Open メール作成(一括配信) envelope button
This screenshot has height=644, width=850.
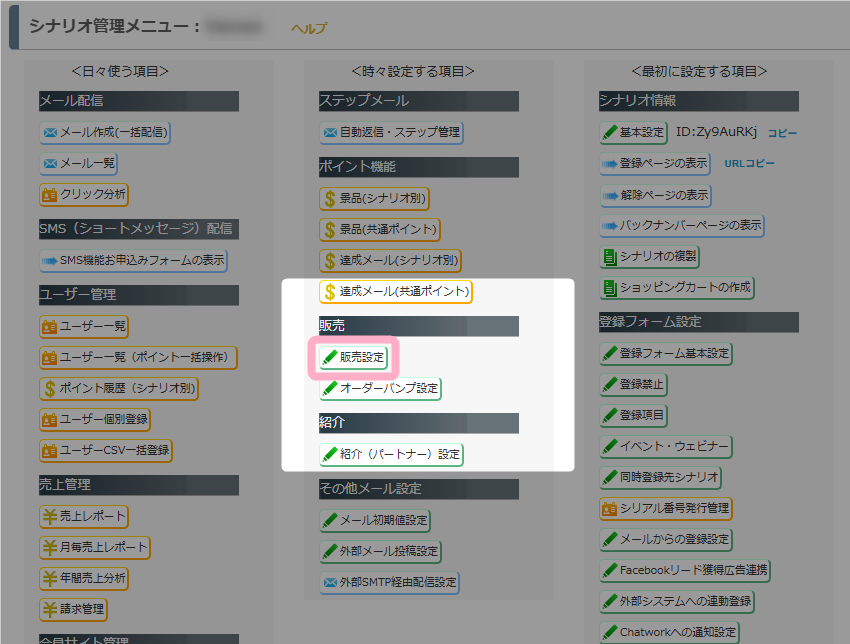(x=104, y=132)
